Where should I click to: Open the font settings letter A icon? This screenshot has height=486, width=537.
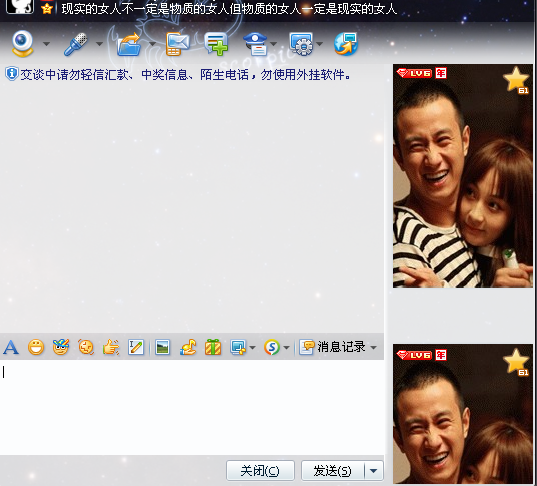click(11, 347)
